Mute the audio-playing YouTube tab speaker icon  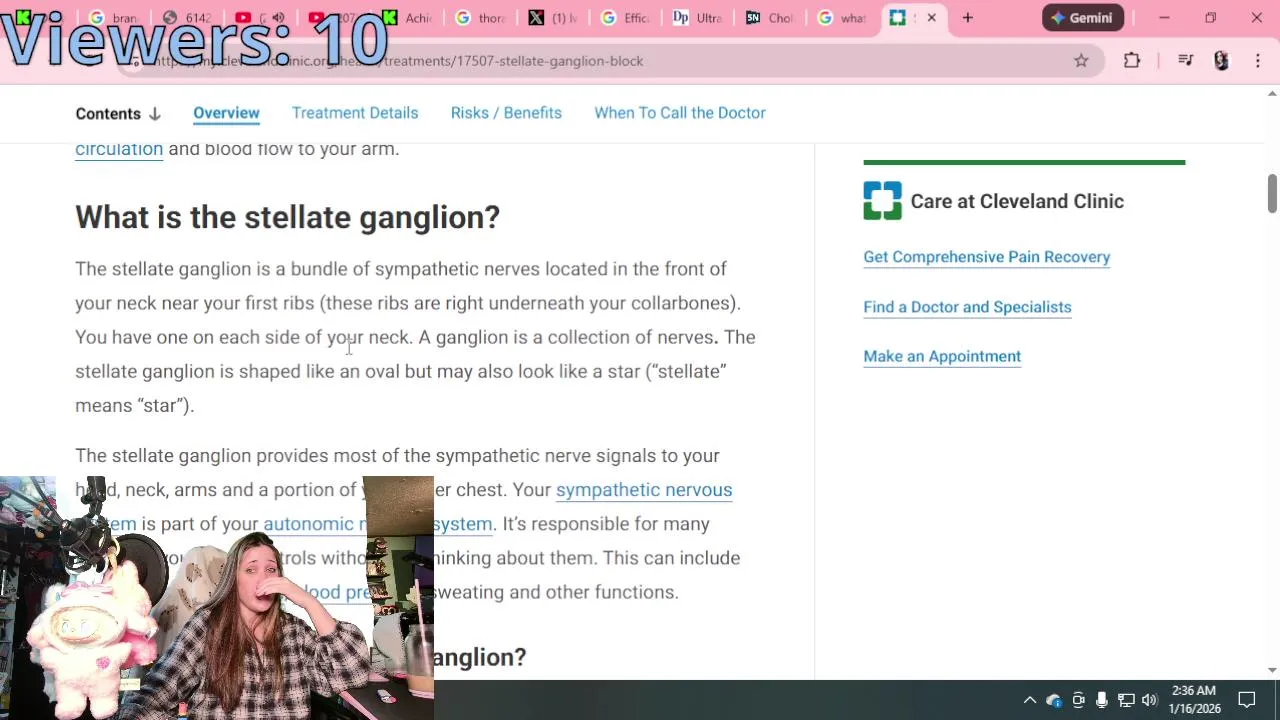[x=278, y=18]
